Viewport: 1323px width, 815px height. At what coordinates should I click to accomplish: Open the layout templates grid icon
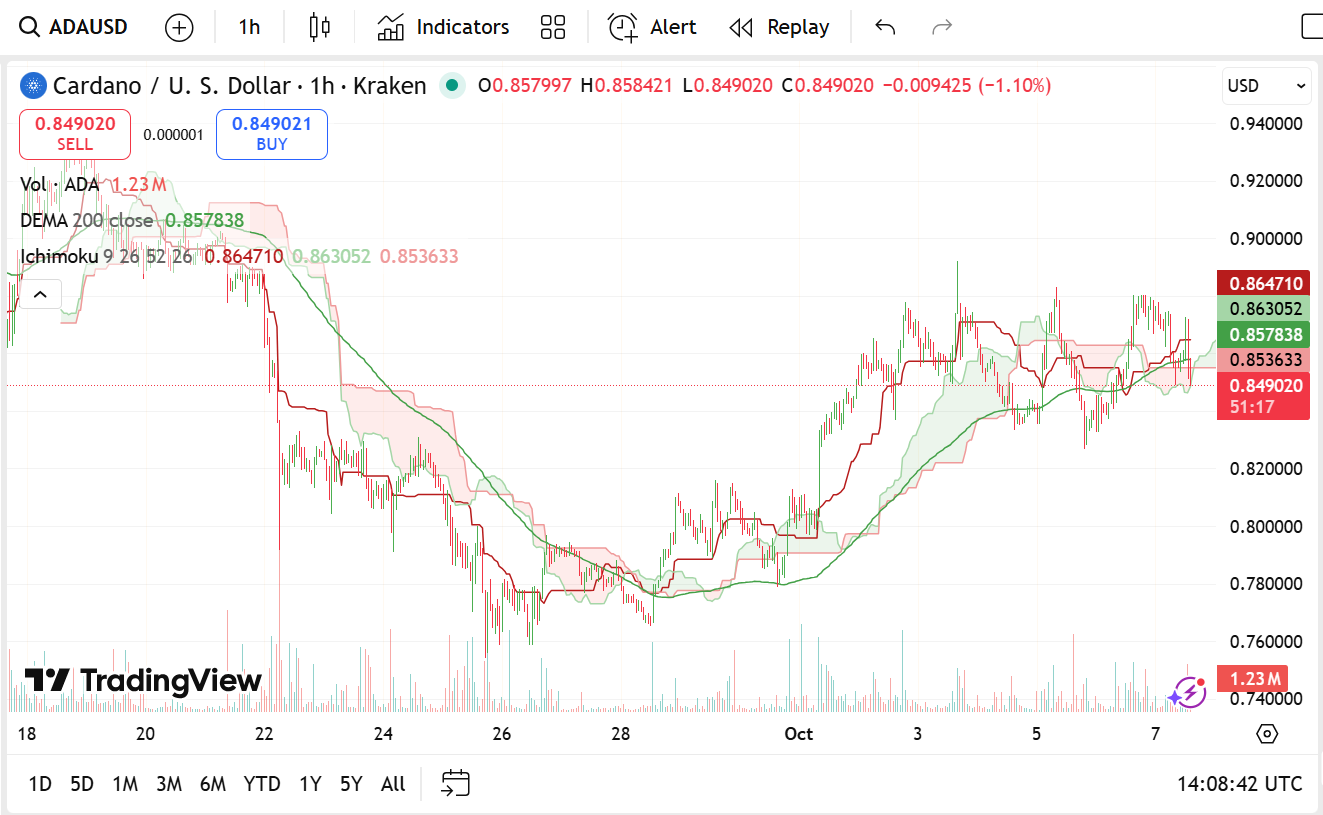click(x=552, y=27)
